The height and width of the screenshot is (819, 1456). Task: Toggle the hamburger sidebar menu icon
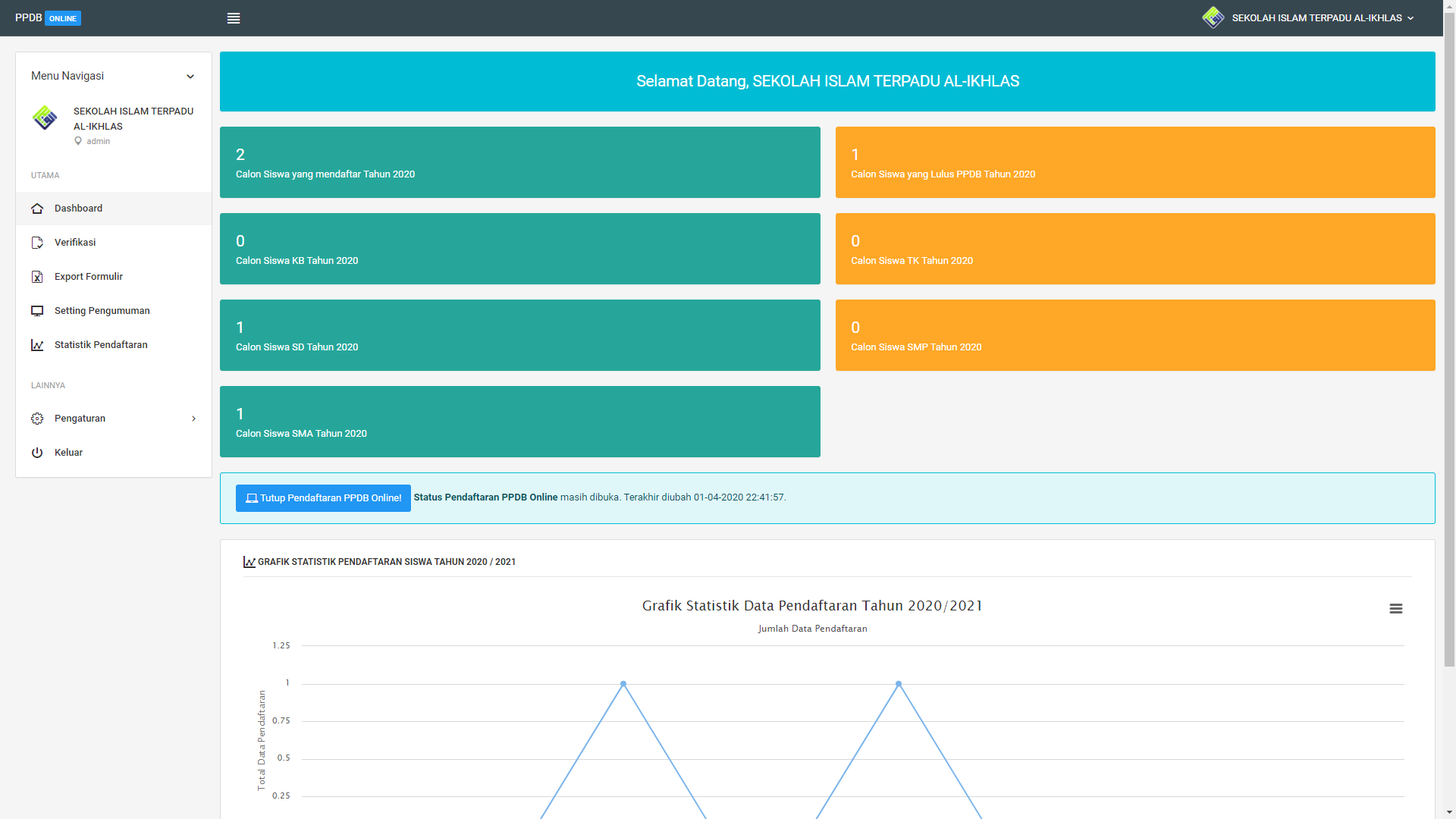tap(234, 18)
